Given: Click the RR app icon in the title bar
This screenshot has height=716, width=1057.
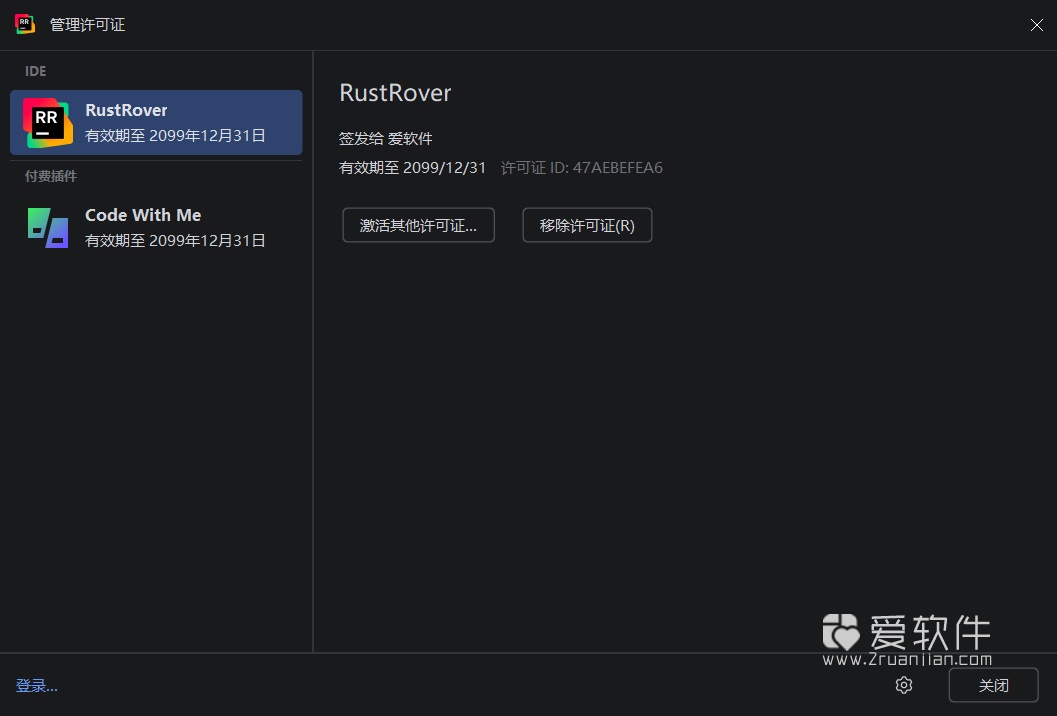Looking at the screenshot, I should pos(24,24).
